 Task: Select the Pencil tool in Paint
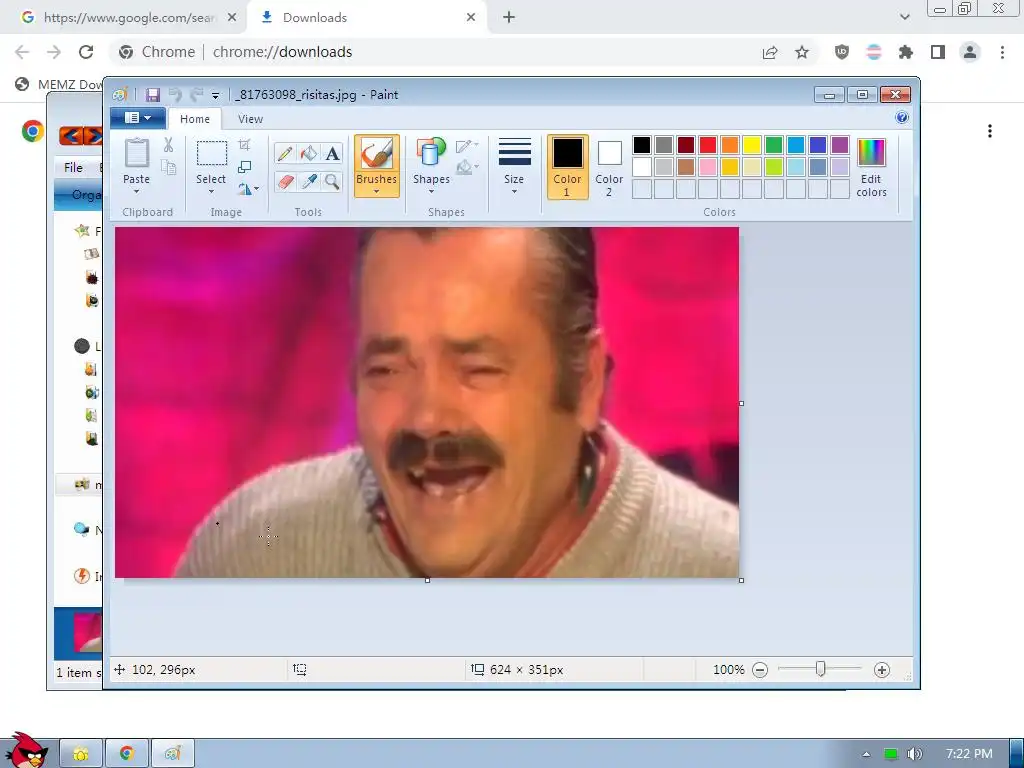[285, 153]
